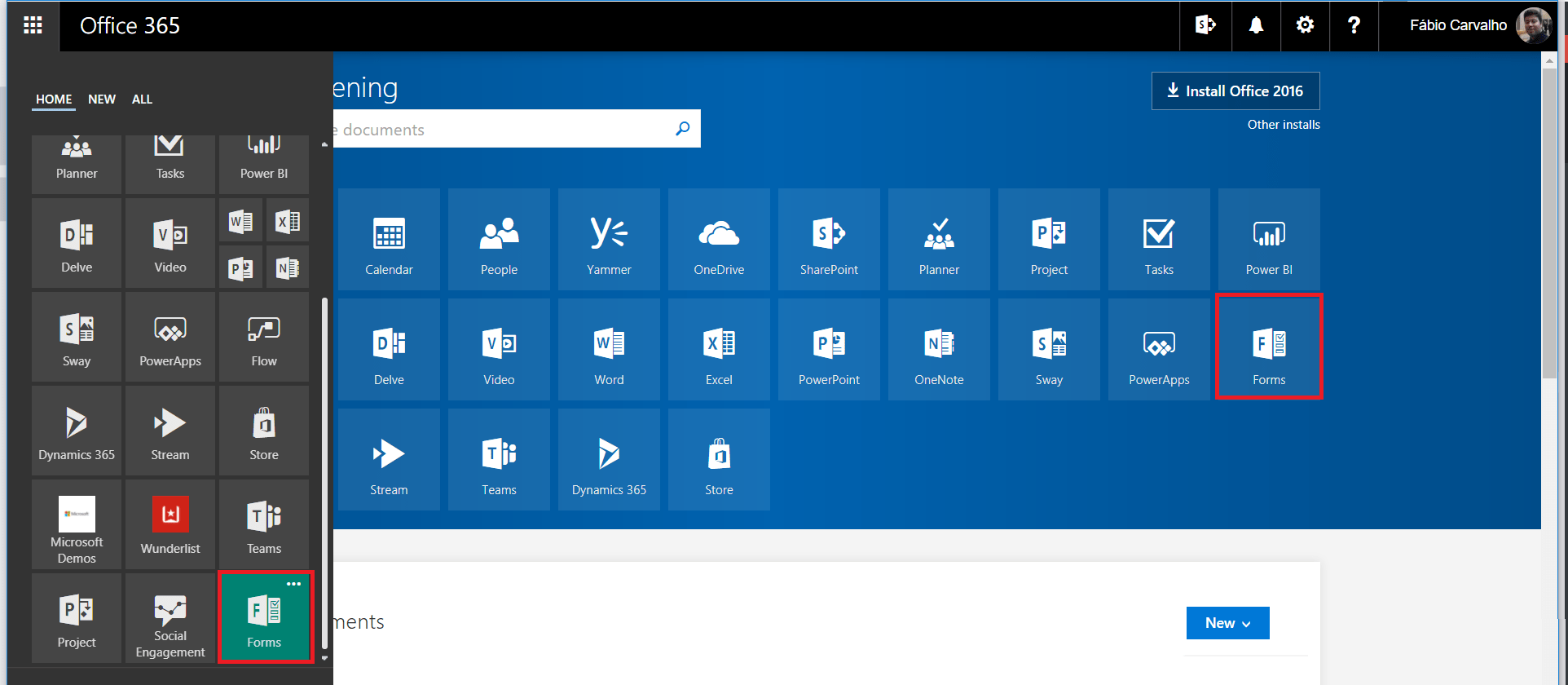The height and width of the screenshot is (685, 1568).
Task: Open Teams tile in the app launcher
Action: [264, 524]
